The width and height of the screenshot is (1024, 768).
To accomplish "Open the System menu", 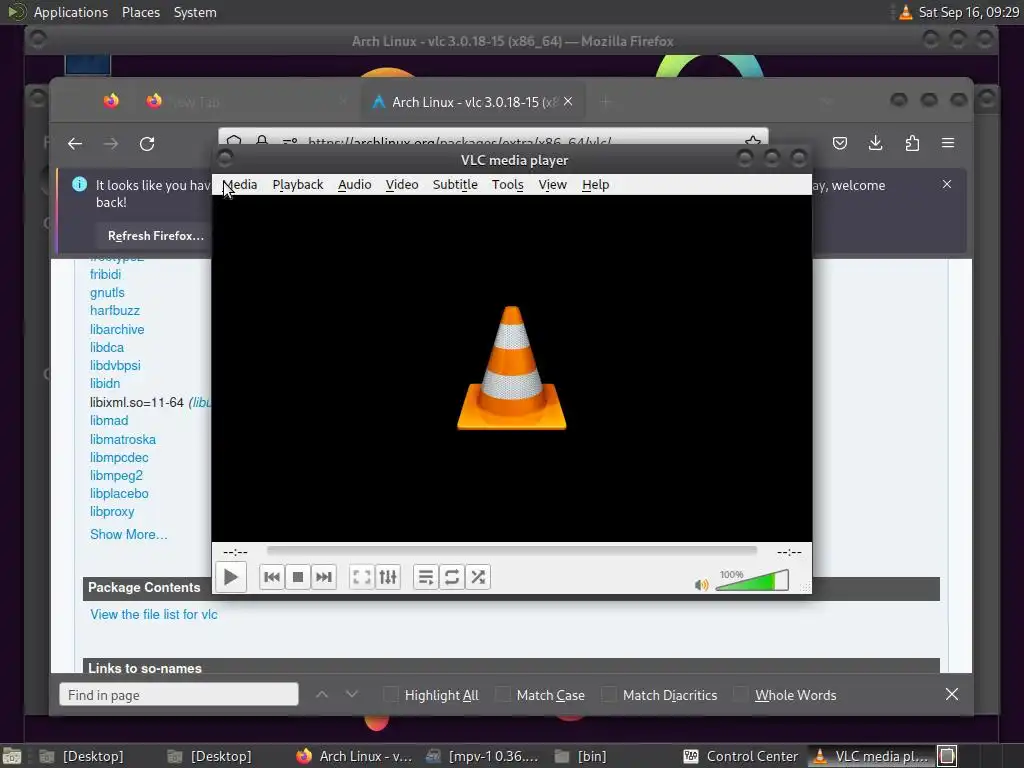I will (x=195, y=12).
